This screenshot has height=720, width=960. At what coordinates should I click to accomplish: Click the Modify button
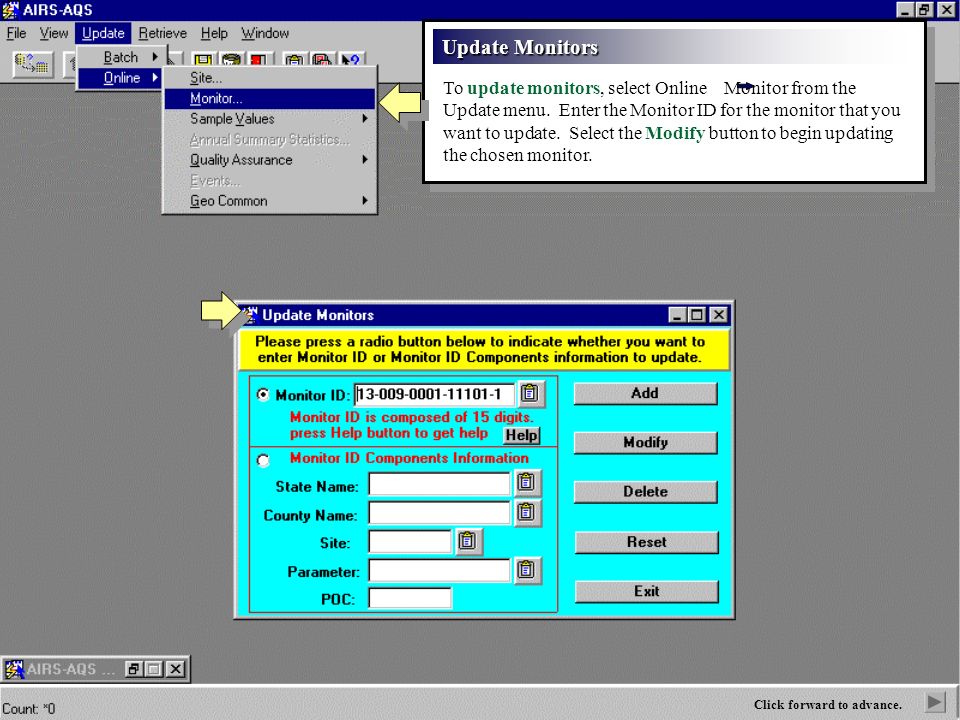tap(645, 442)
